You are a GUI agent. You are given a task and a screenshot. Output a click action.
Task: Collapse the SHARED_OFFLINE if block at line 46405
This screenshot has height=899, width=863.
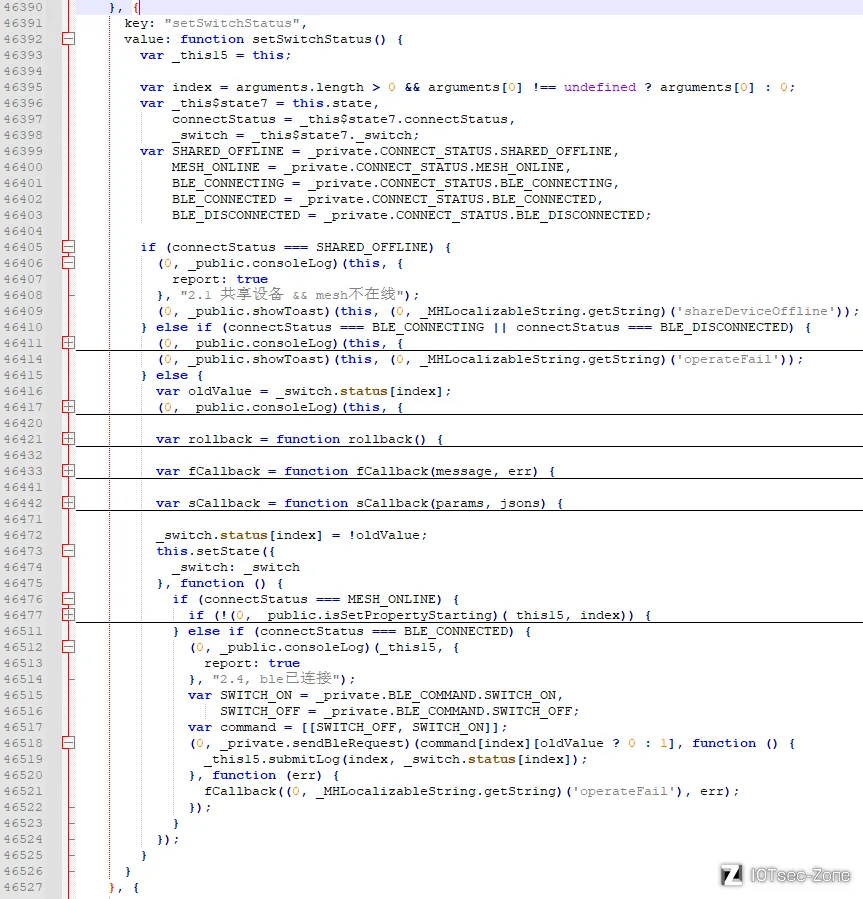pyautogui.click(x=68, y=247)
